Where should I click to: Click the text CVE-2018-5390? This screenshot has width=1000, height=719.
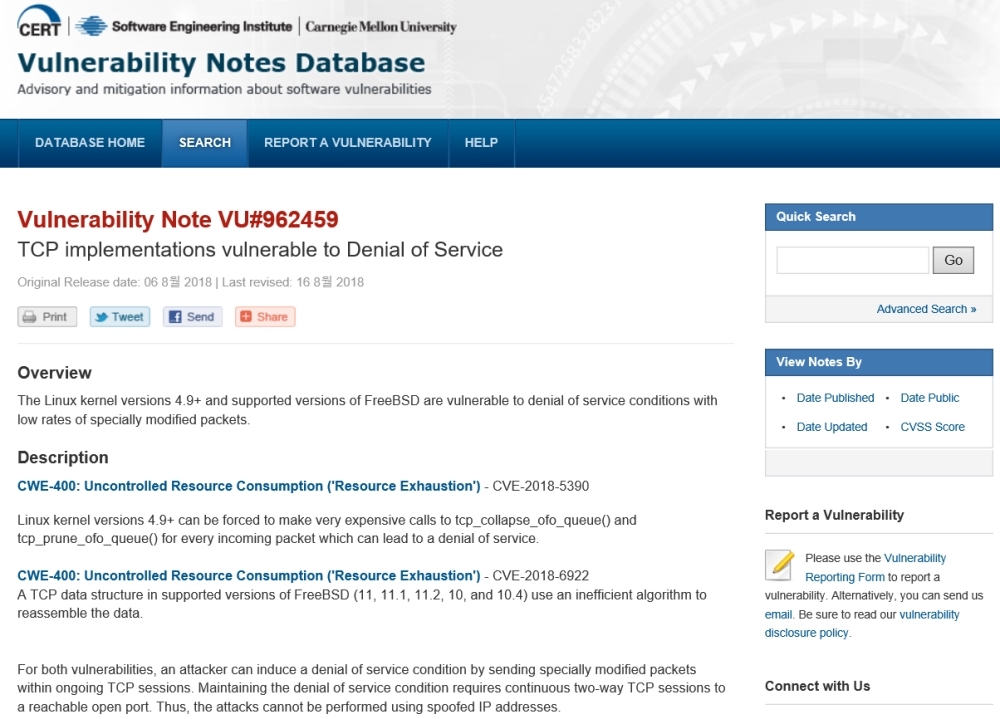(x=541, y=486)
